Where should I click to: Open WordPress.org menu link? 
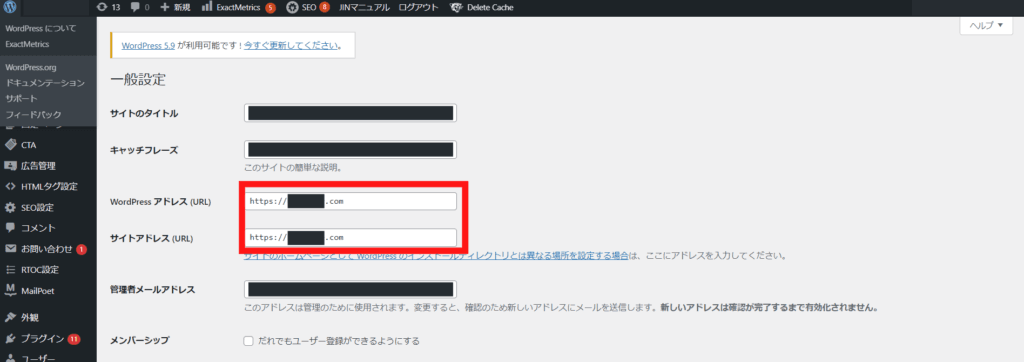(31, 67)
